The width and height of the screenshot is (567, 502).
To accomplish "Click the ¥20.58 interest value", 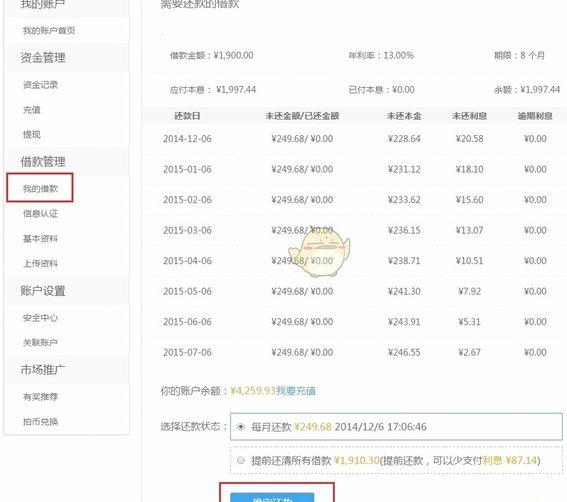I will [469, 139].
